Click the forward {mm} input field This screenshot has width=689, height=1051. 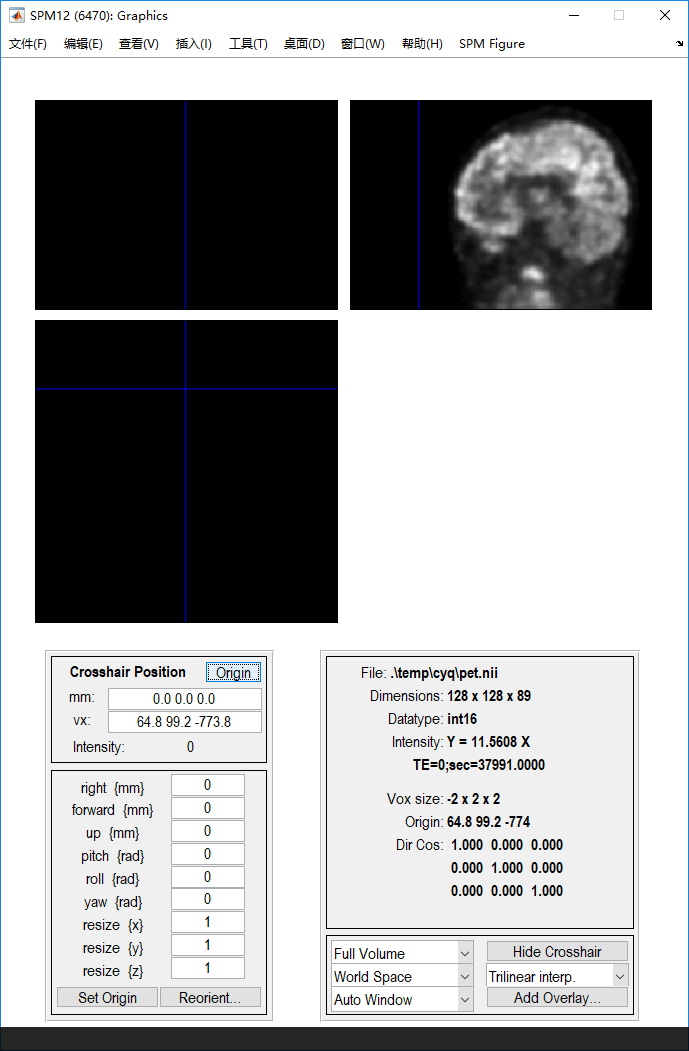[208, 808]
